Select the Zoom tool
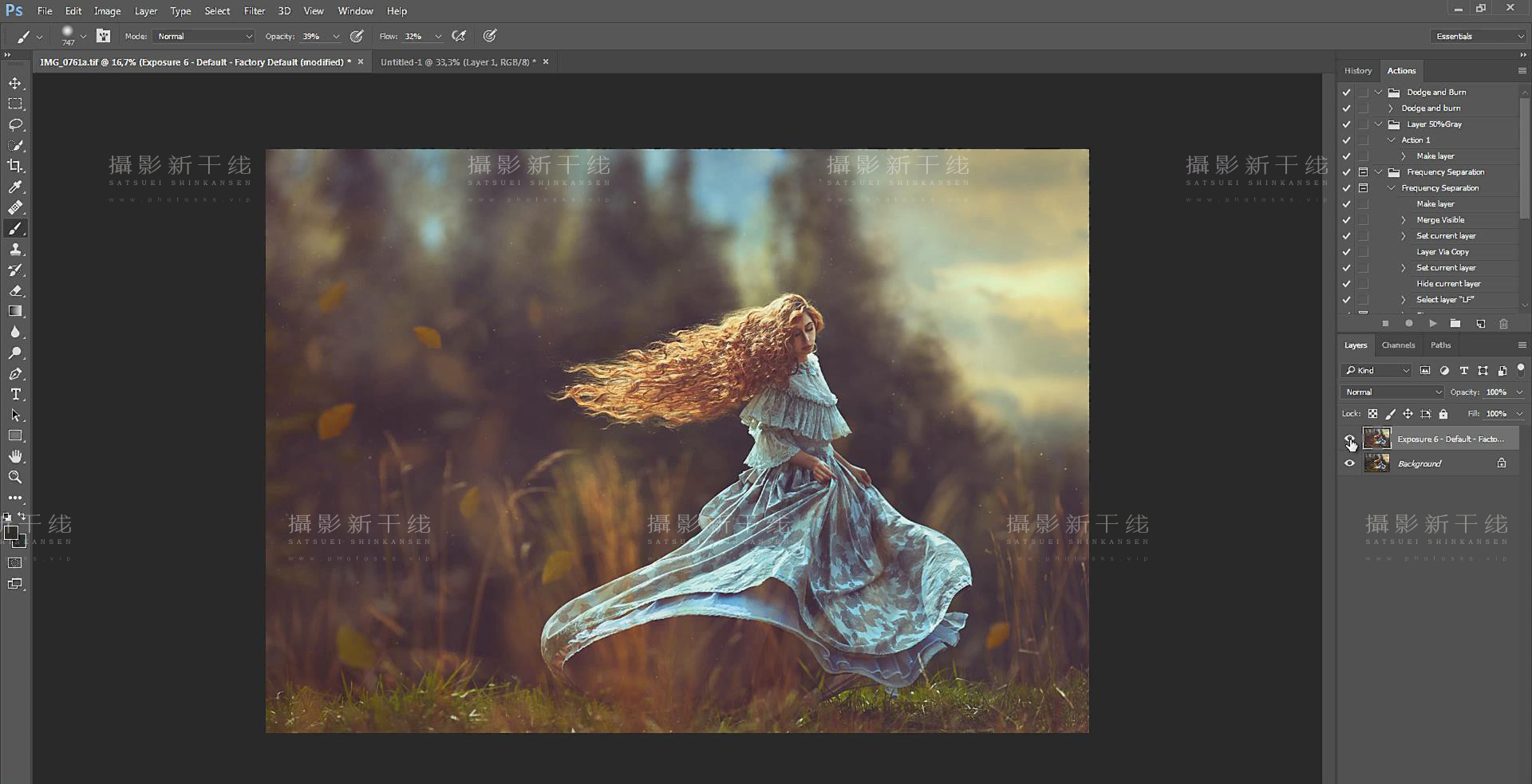 [15, 477]
